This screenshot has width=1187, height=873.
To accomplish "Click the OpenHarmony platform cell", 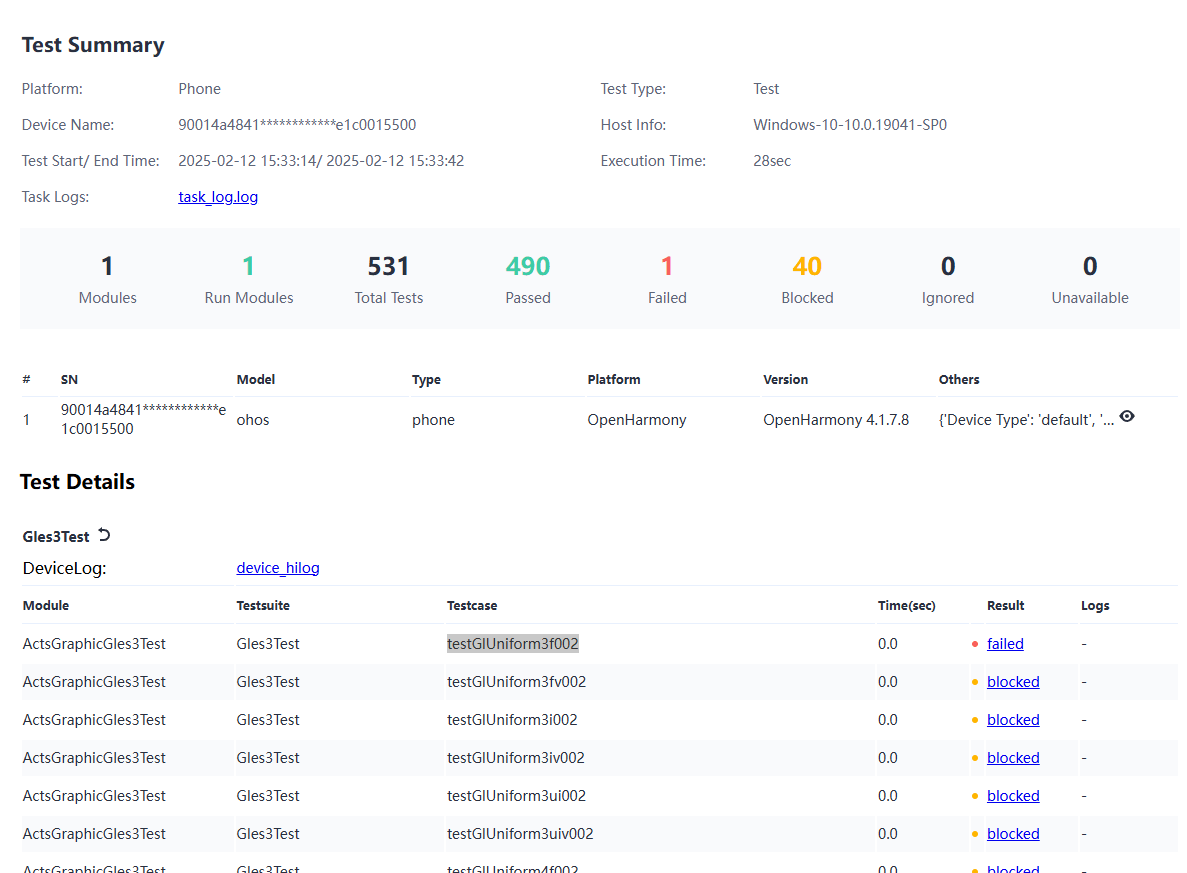I will (637, 419).
